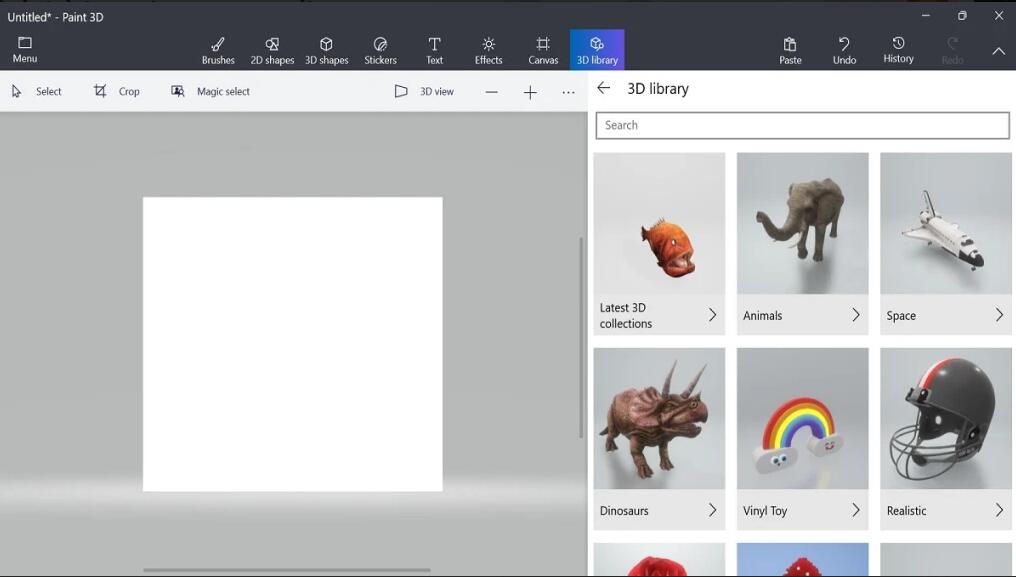Expand the Space collection arrow
The image size is (1016, 577).
[998, 315]
